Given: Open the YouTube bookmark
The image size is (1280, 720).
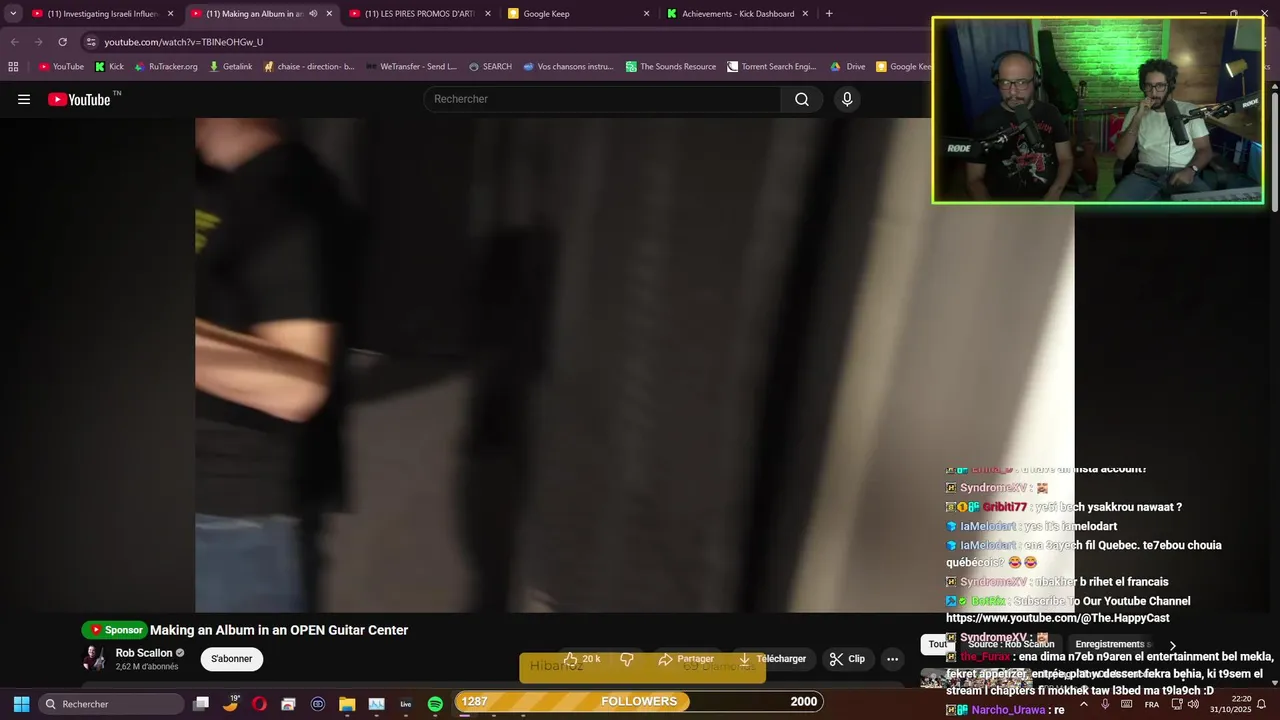Looking at the screenshot, I should pyautogui.click(x=61, y=67).
